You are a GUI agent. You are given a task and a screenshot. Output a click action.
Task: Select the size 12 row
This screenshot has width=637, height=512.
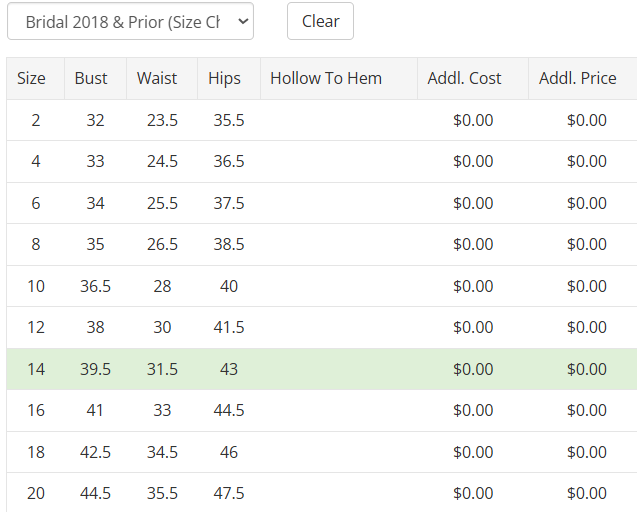point(322,328)
